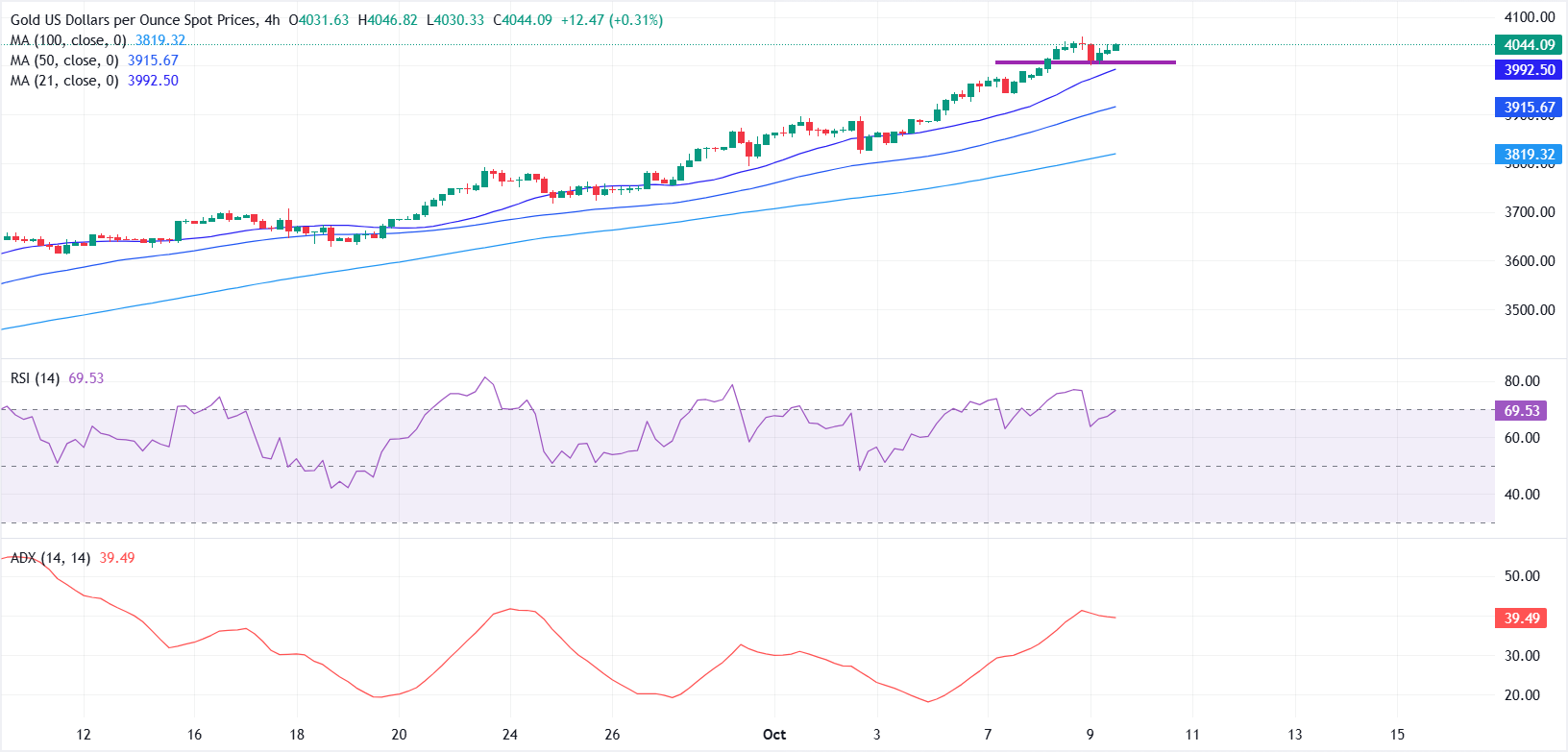Select the 3819.32 light blue price tag
Image resolution: width=1568 pixels, height=752 pixels.
[1529, 155]
